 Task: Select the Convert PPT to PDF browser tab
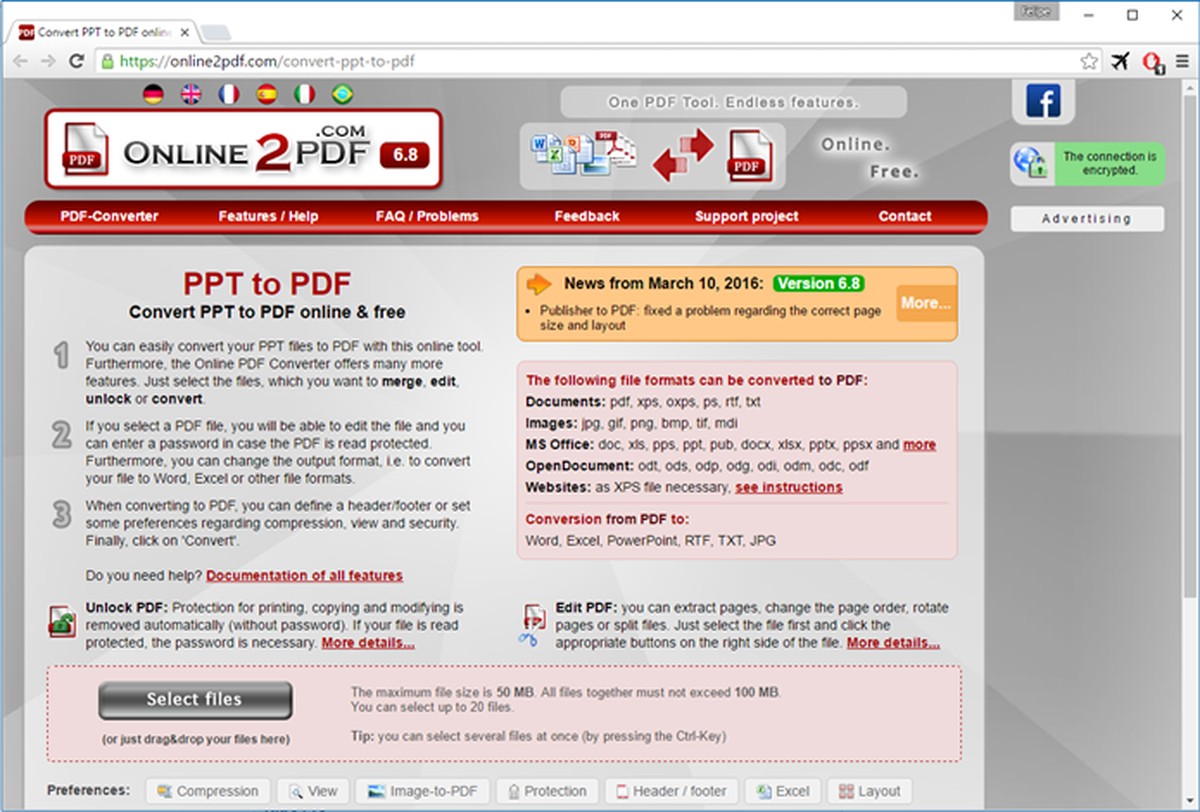[x=104, y=32]
